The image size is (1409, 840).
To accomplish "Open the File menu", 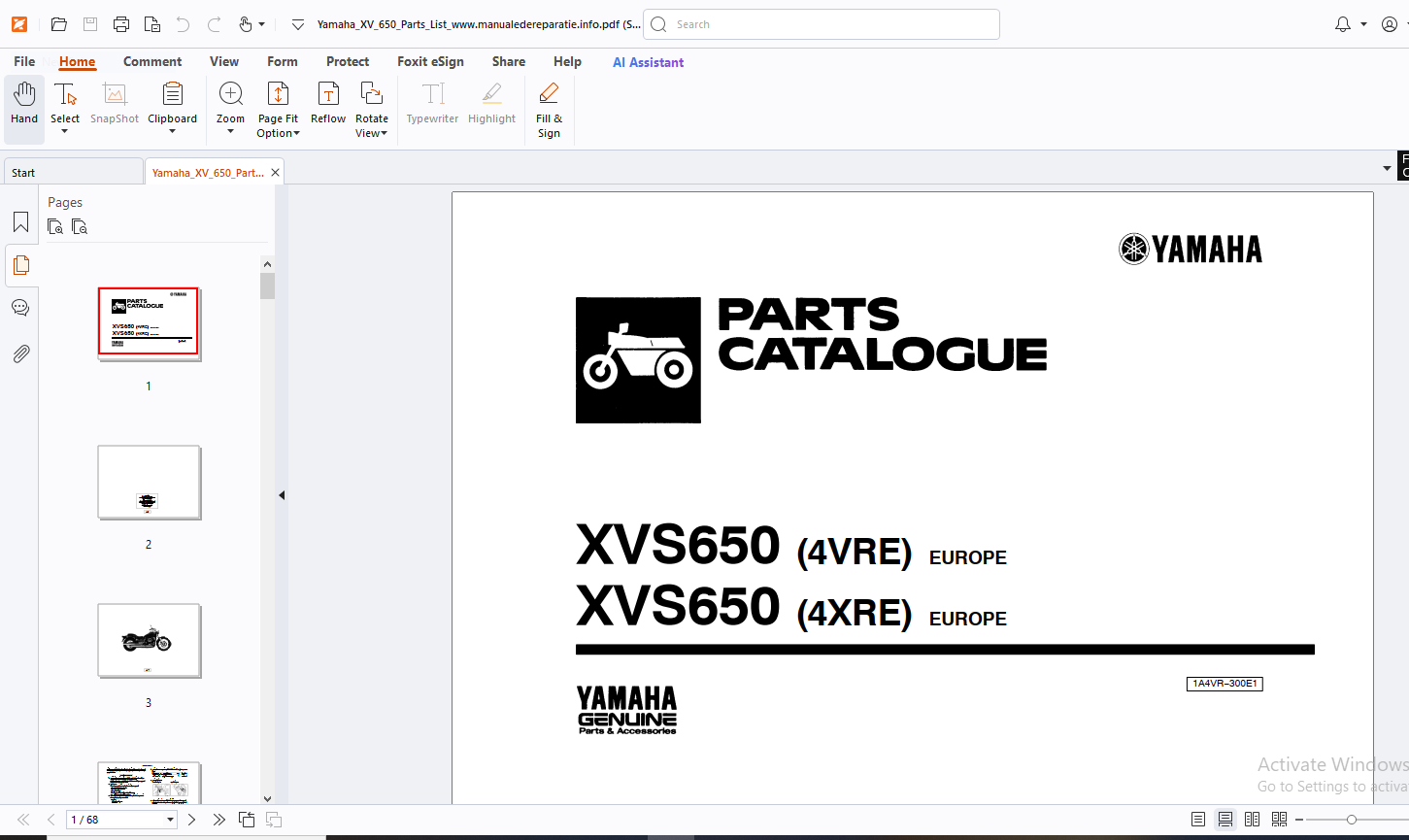I will [24, 61].
